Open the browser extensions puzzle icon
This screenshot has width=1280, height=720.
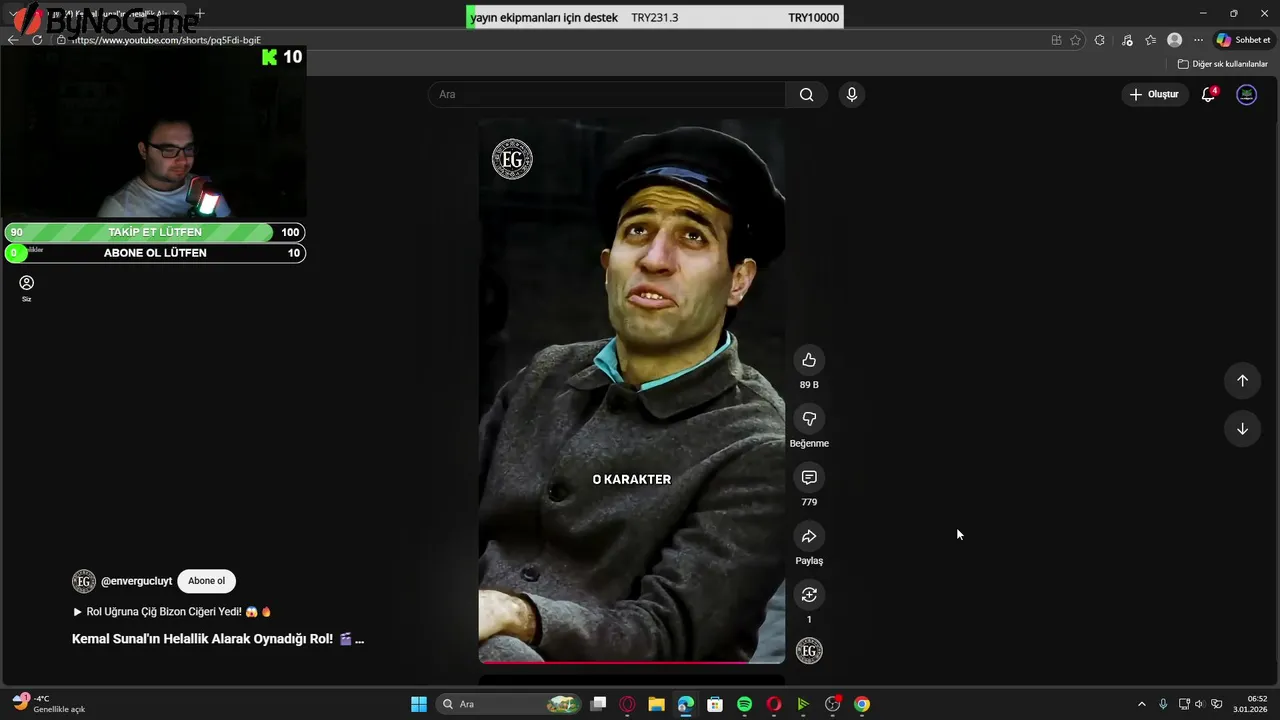coord(1100,40)
